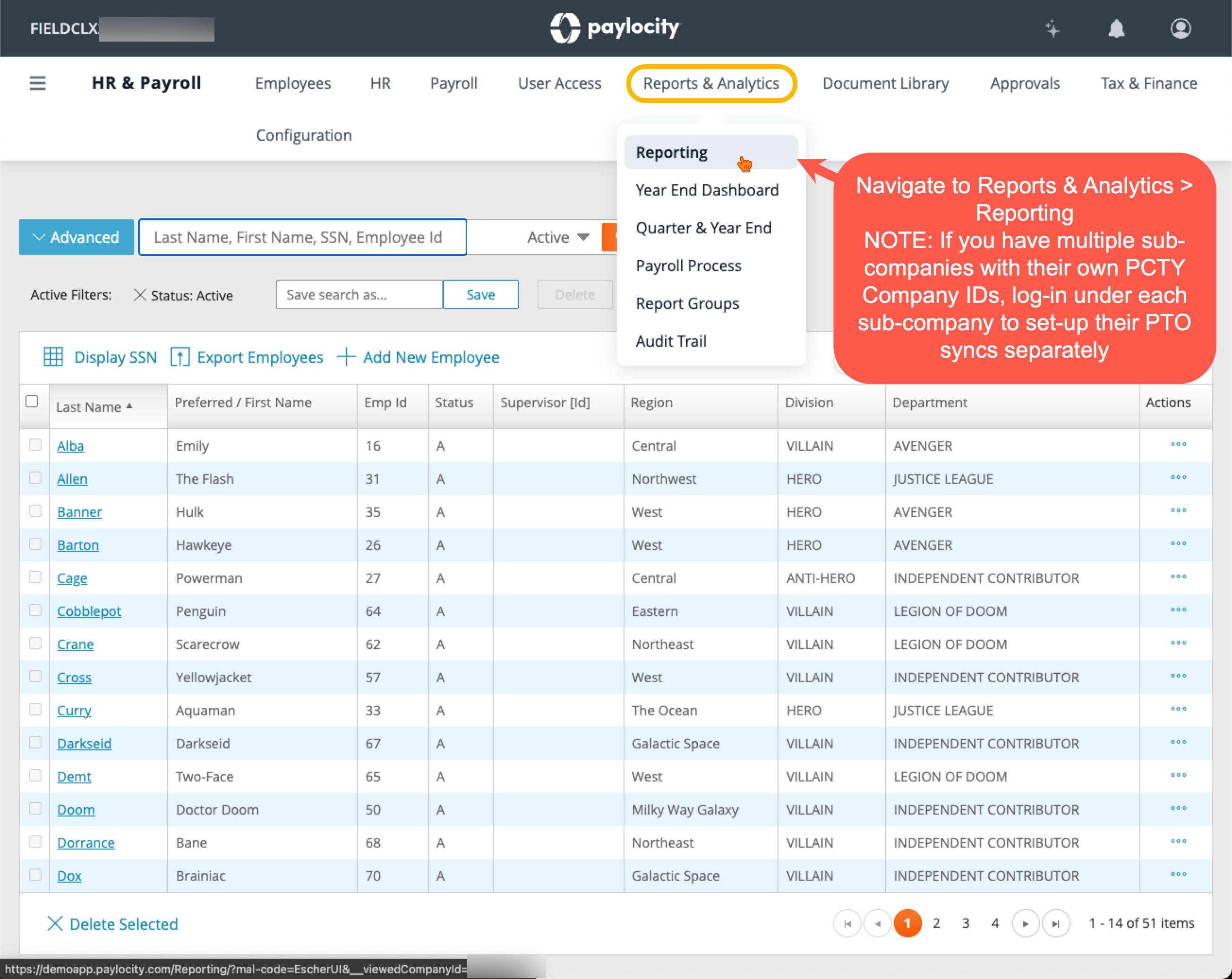Click the Export Employees upload icon
Viewport: 1232px width, 979px height.
pyautogui.click(x=180, y=357)
